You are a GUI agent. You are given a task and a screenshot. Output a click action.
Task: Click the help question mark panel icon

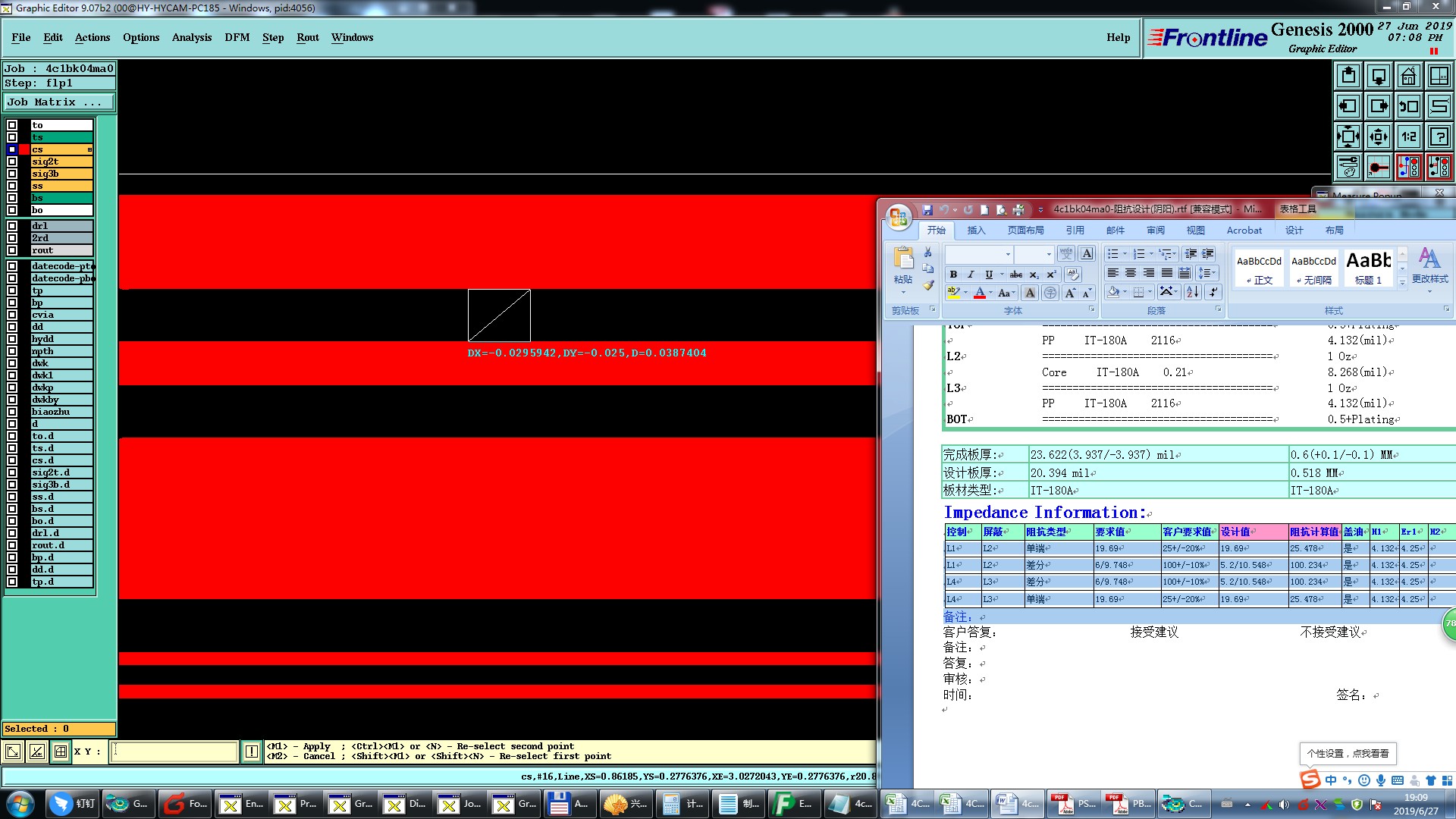coord(1439,136)
